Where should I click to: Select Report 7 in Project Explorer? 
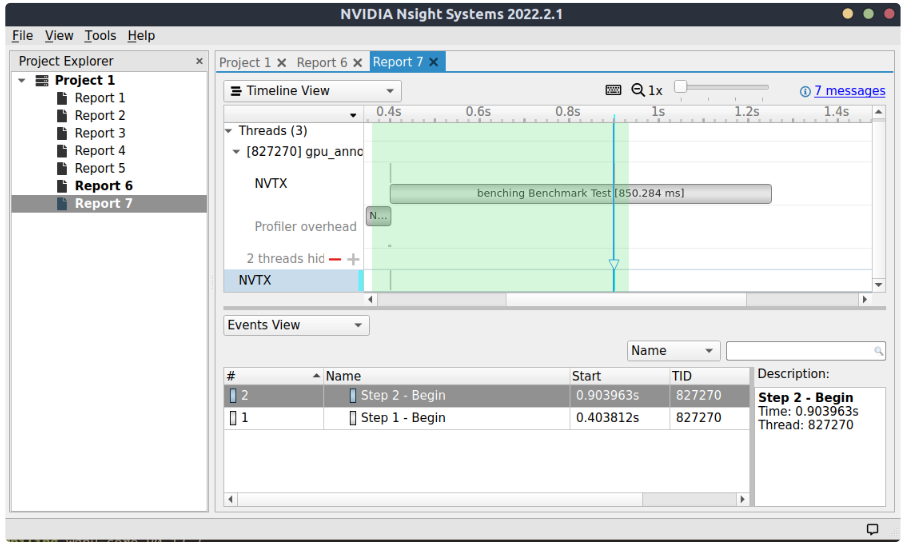point(109,203)
